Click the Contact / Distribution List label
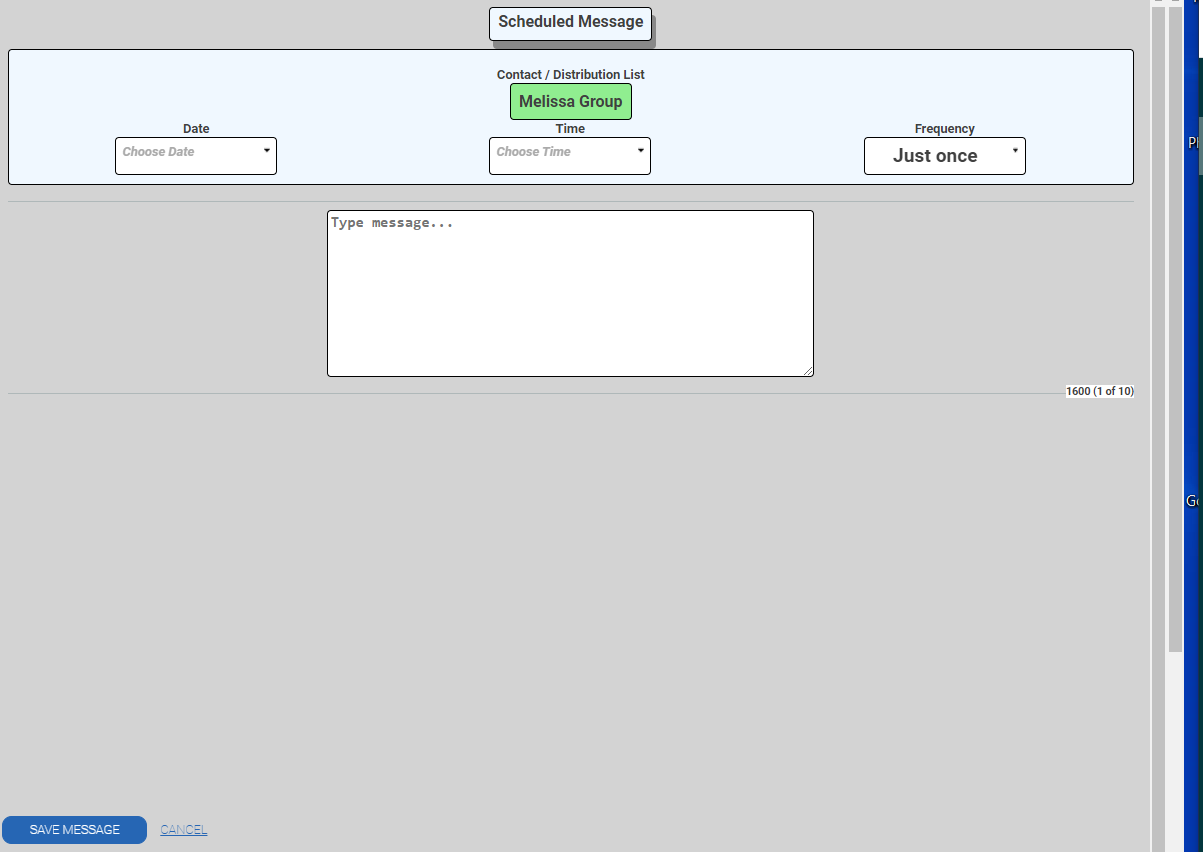The height and width of the screenshot is (852, 1203). [x=570, y=75]
